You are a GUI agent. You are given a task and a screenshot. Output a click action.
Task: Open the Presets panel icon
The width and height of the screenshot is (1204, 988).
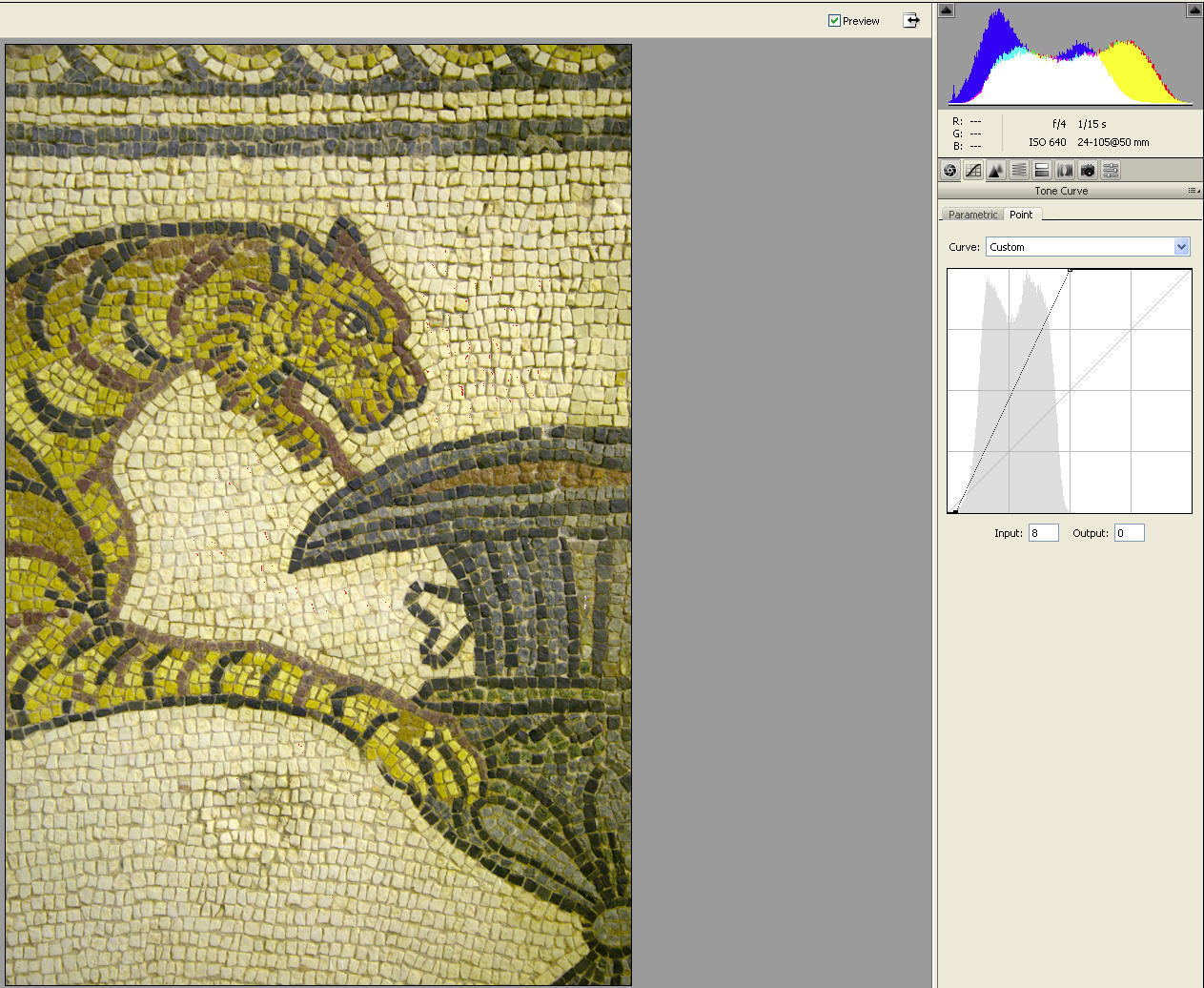coord(1111,171)
